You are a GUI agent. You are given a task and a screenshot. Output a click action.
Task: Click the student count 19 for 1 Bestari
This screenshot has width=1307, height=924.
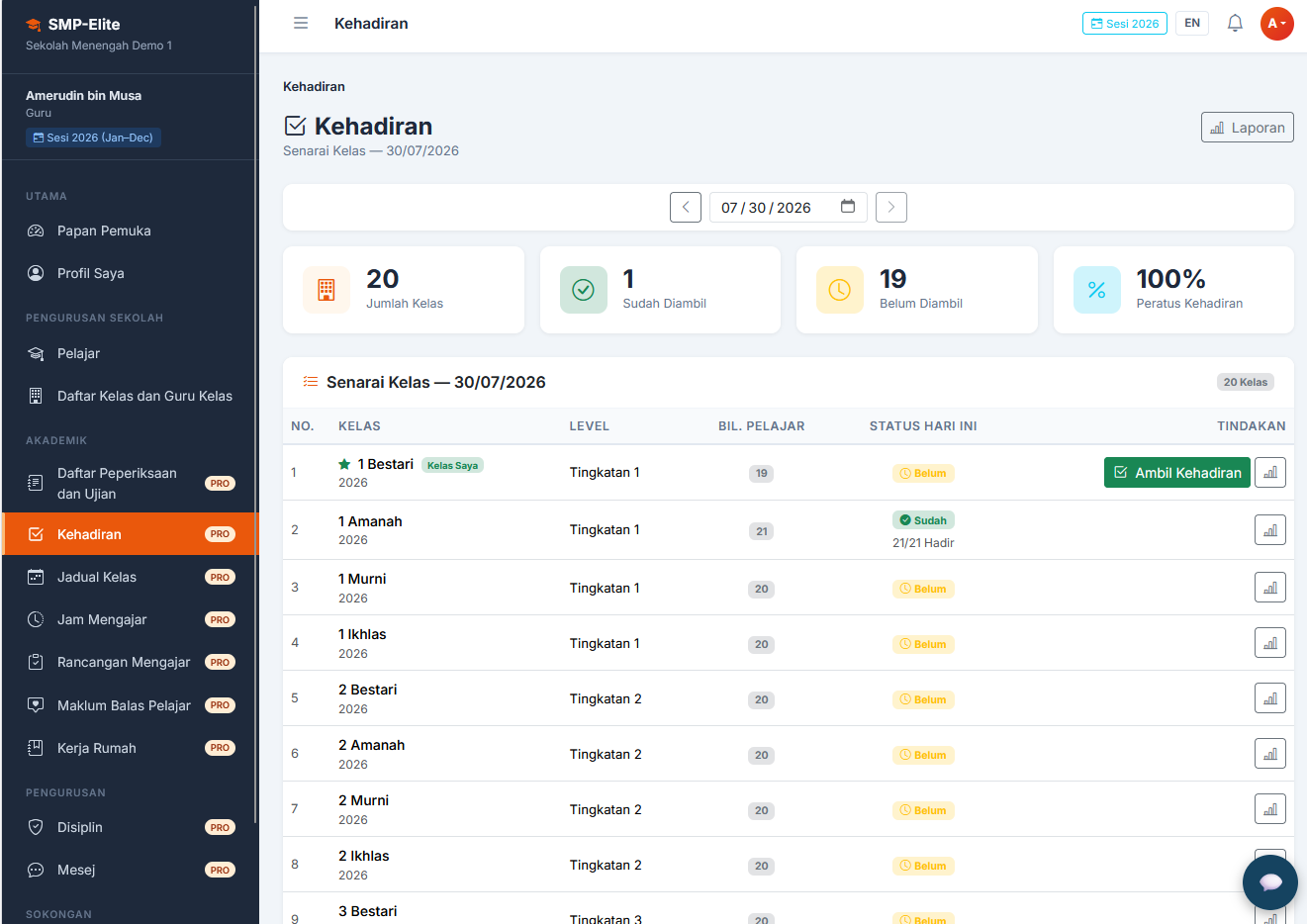pyautogui.click(x=761, y=474)
